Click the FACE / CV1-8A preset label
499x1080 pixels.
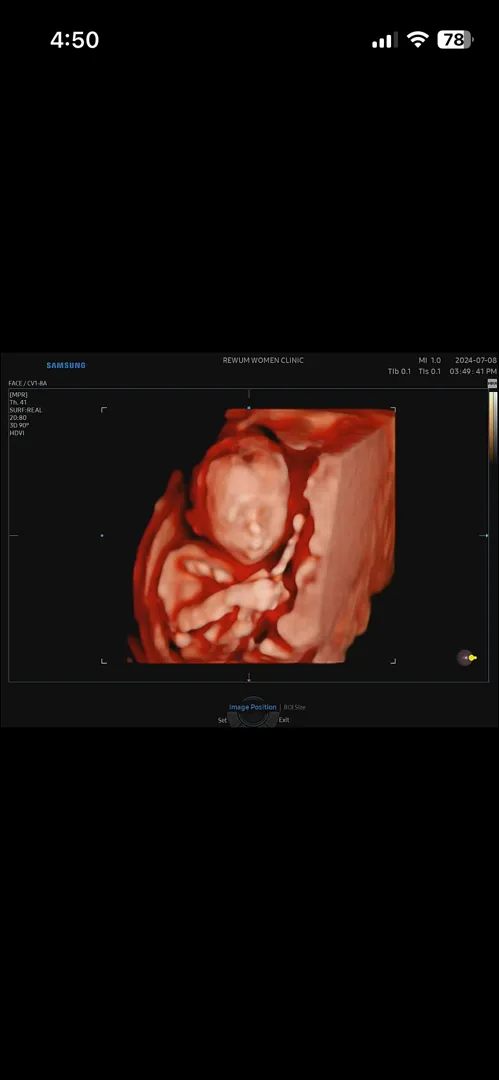(x=28, y=383)
